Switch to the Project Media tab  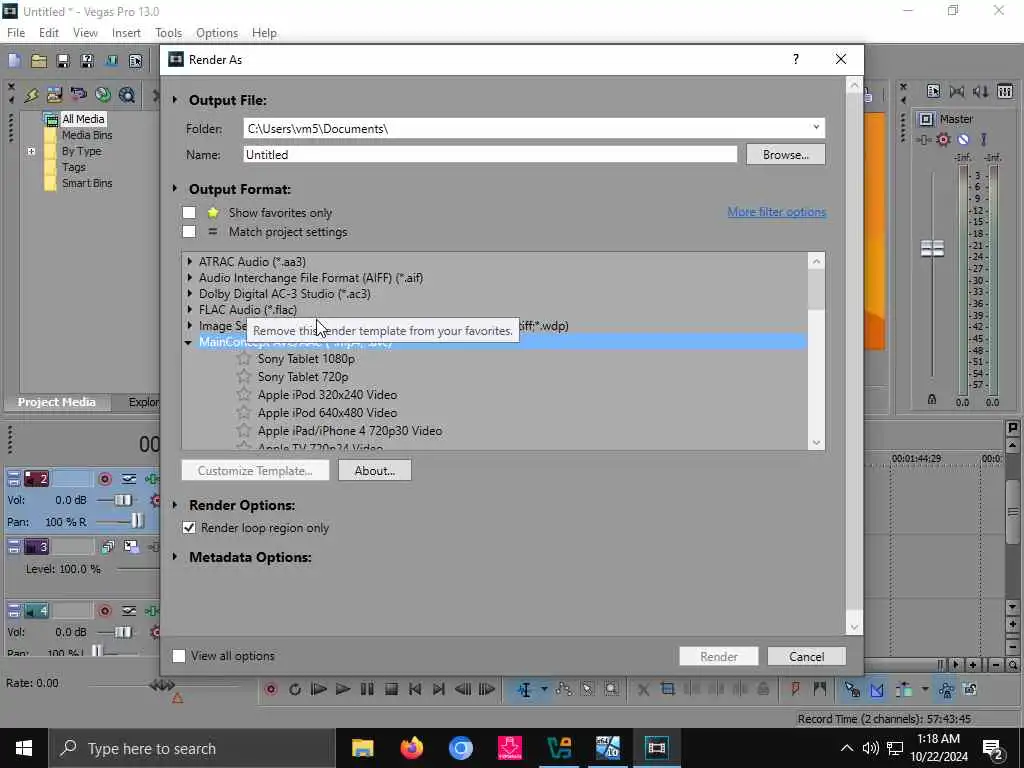57,402
